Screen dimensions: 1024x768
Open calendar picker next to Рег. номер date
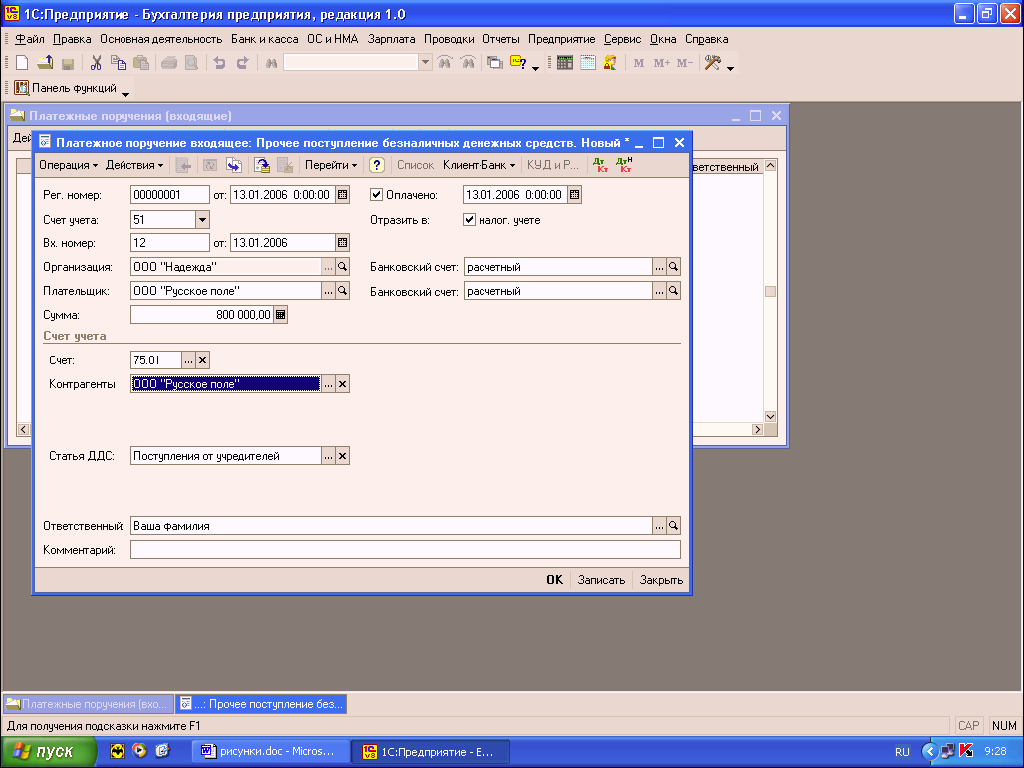click(x=342, y=195)
